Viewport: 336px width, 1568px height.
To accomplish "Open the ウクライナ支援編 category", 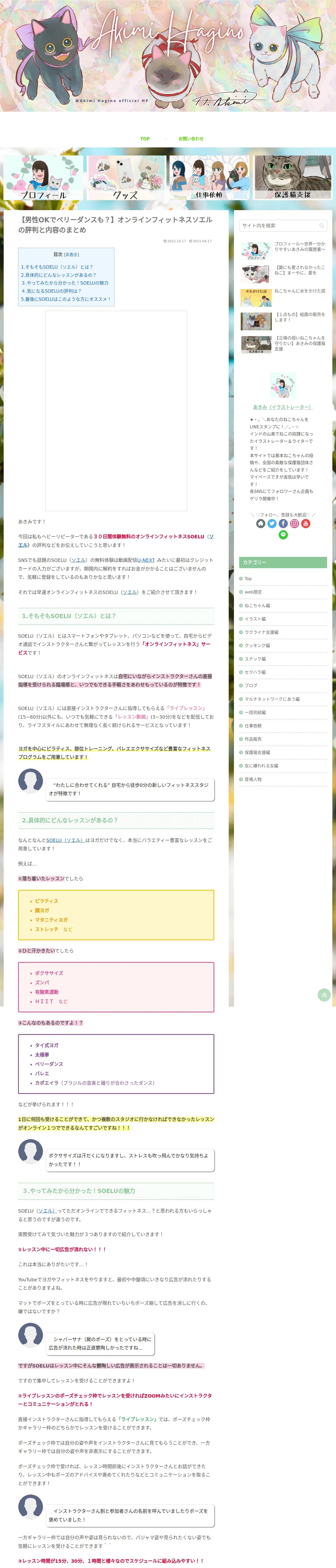I will click(x=283, y=632).
